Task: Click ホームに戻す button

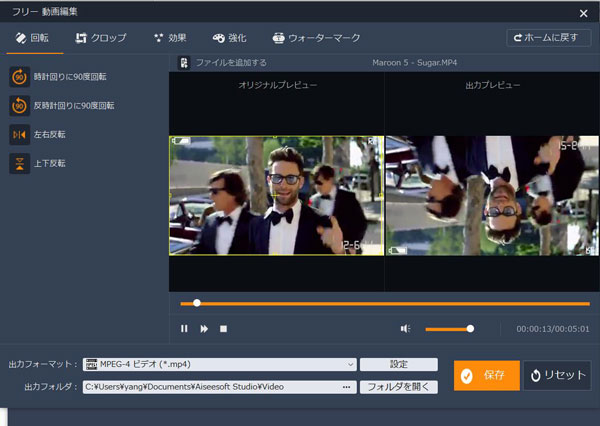Action: 548,38
